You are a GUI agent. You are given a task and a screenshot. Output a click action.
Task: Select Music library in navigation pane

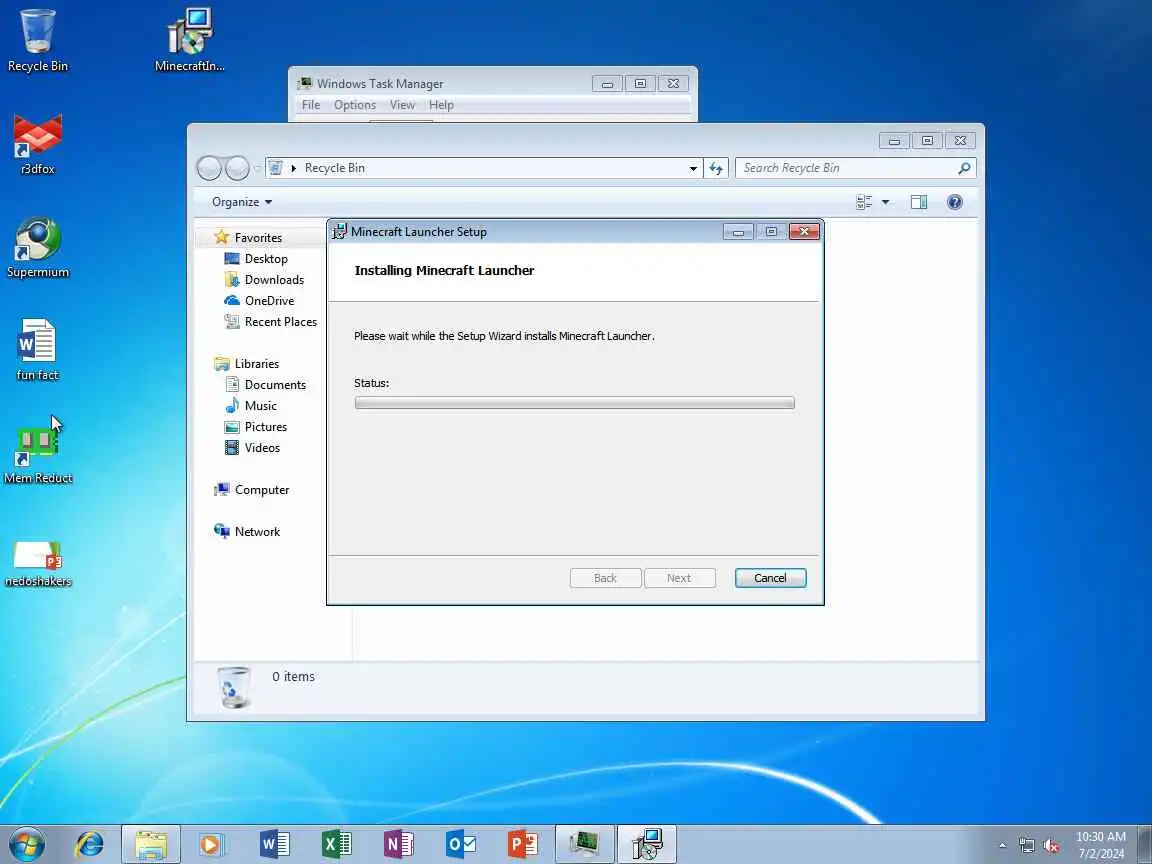tap(251, 406)
